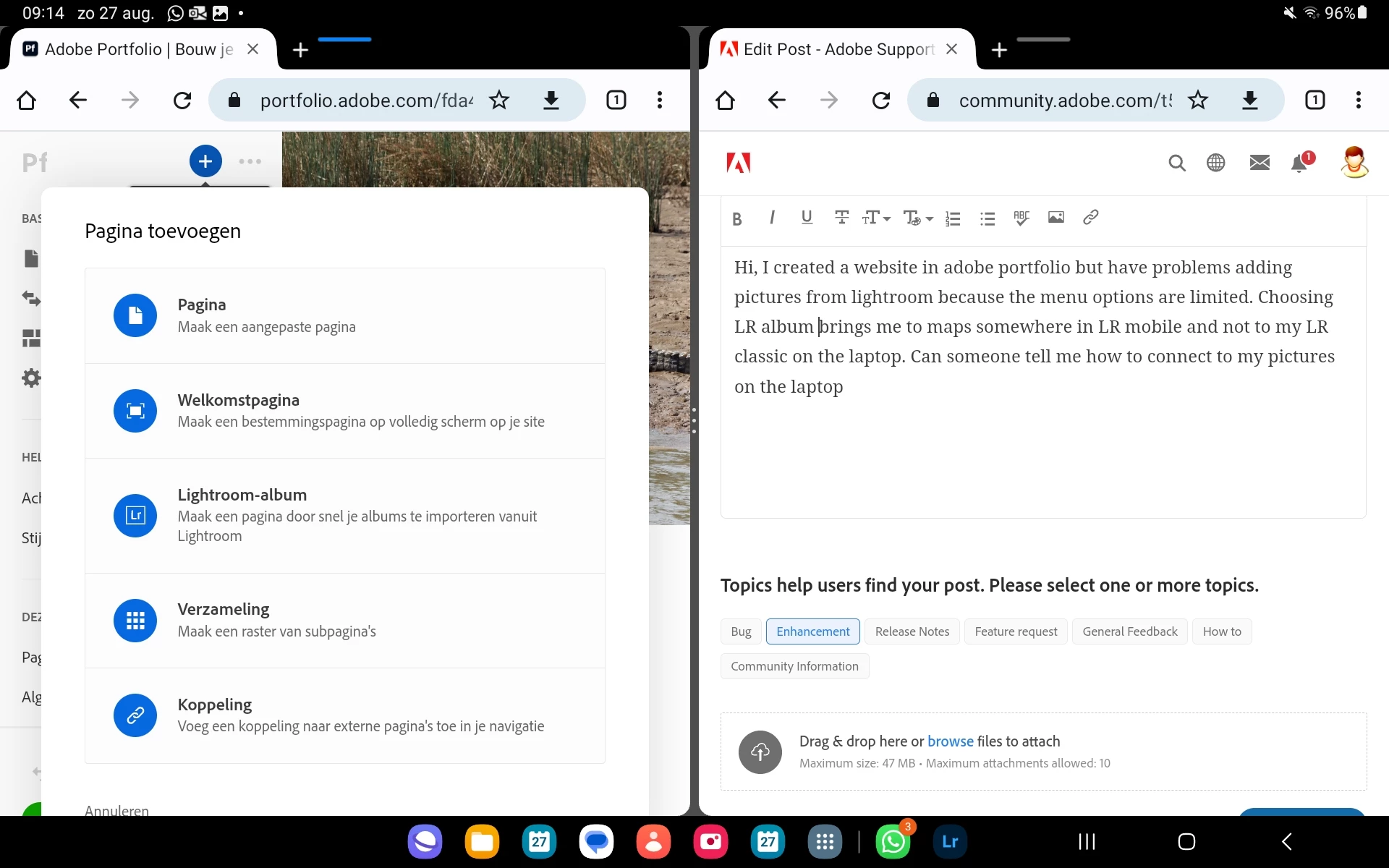The image size is (1389, 868).
Task: Insert a hyperlink in the post
Action: 1090,218
